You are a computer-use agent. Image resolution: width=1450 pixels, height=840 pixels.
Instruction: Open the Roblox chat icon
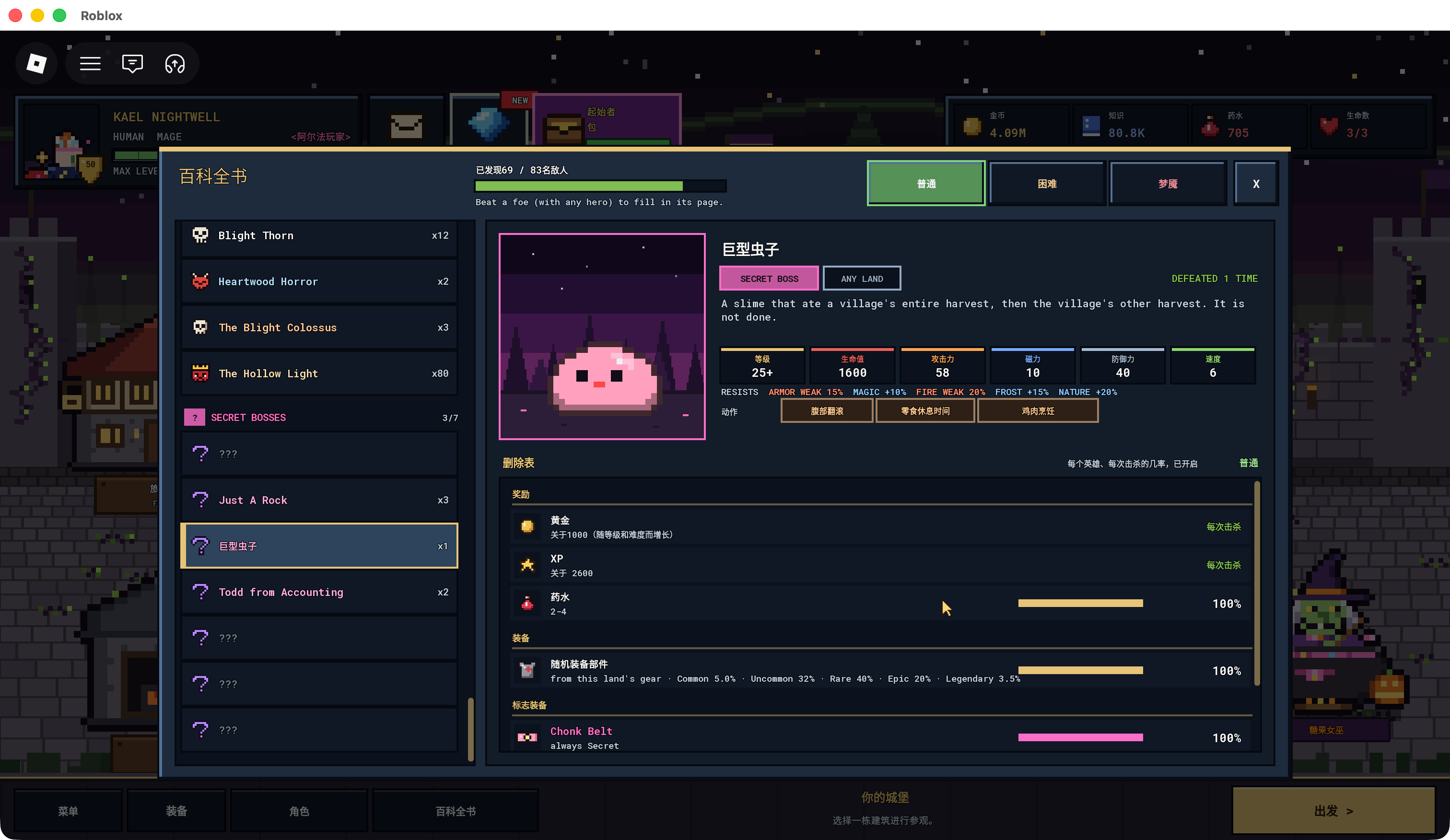(x=132, y=63)
